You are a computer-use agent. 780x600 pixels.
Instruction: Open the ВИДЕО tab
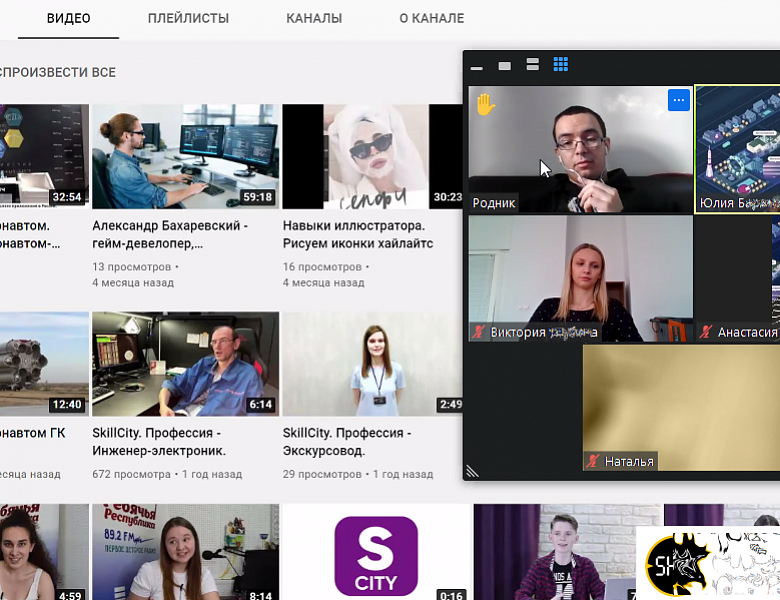(x=68, y=18)
